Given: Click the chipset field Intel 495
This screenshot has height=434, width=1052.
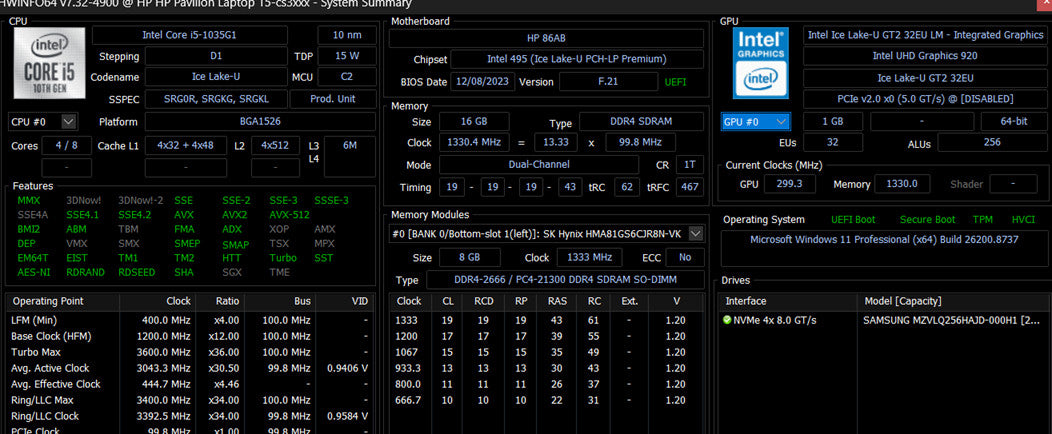Looking at the screenshot, I should point(578,60).
